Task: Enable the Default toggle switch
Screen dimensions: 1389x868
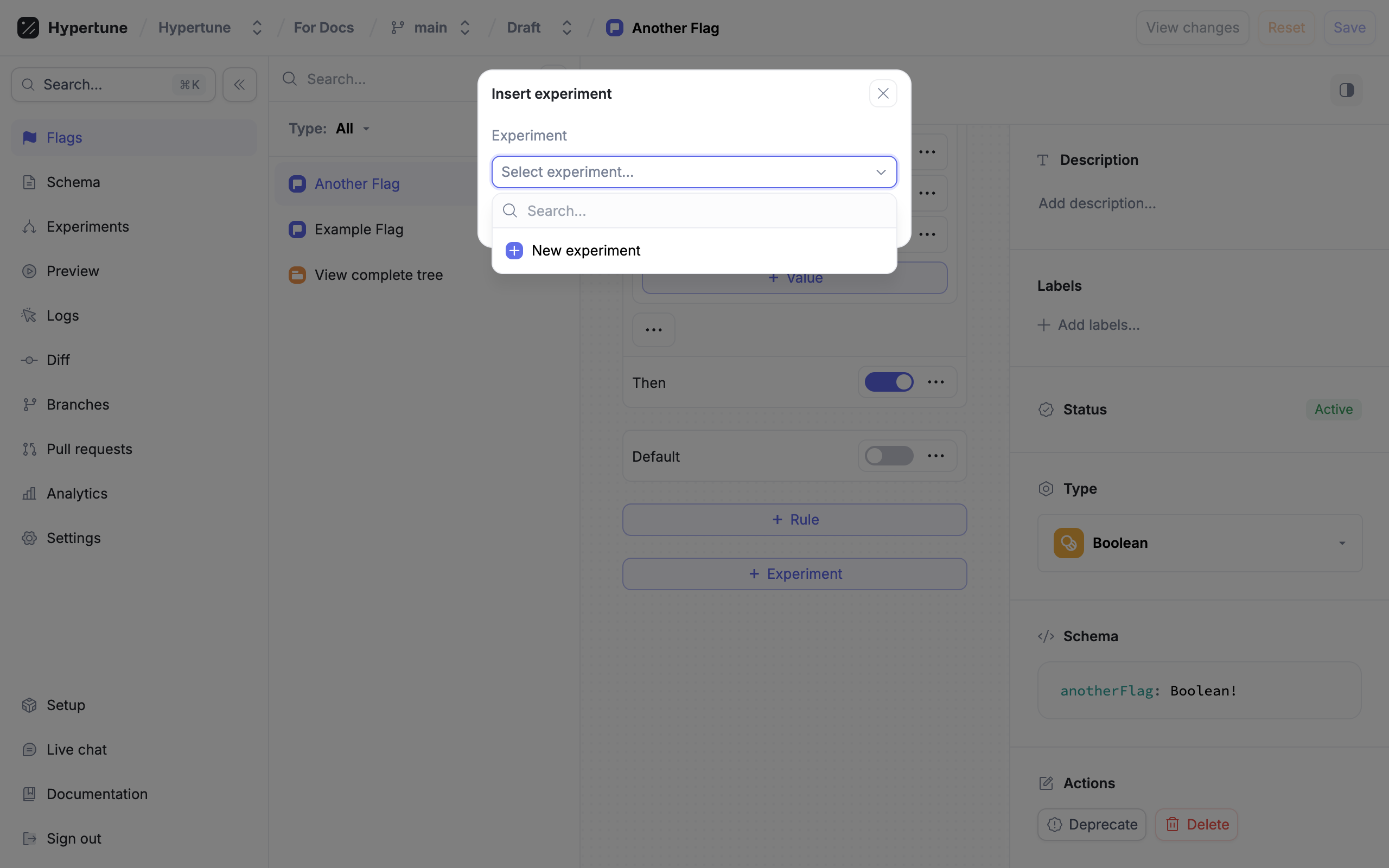Action: [889, 456]
